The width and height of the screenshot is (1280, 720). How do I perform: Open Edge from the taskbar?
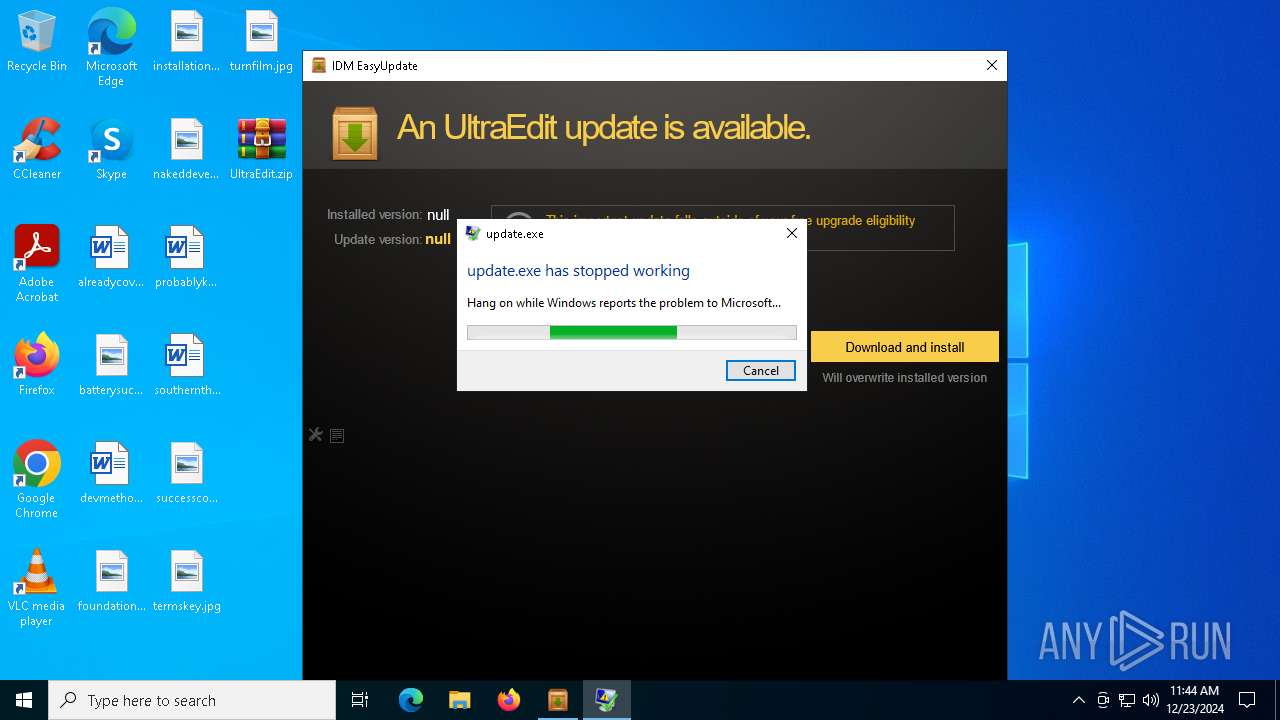tap(411, 700)
